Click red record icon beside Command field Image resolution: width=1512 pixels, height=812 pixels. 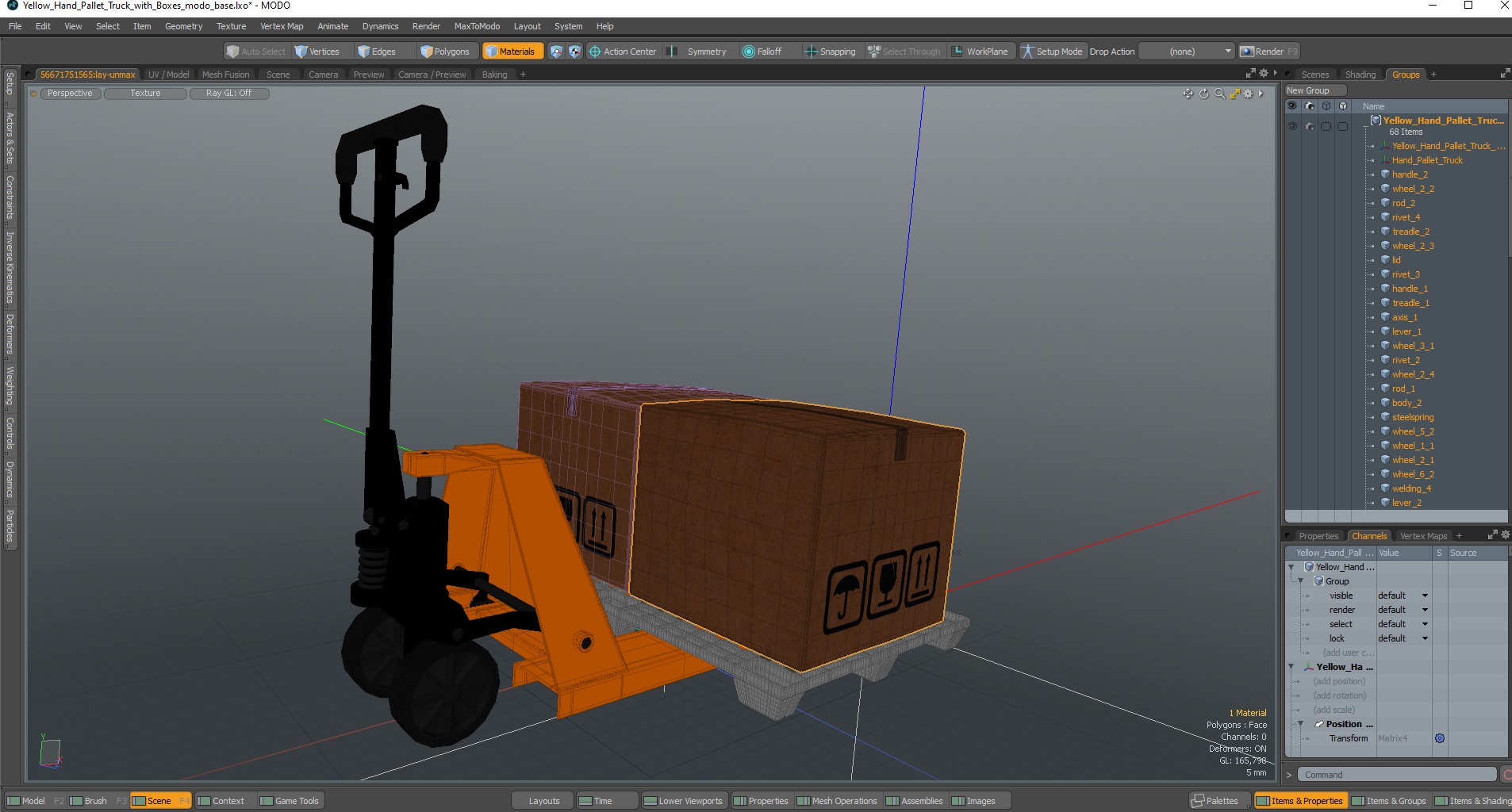[x=1506, y=775]
